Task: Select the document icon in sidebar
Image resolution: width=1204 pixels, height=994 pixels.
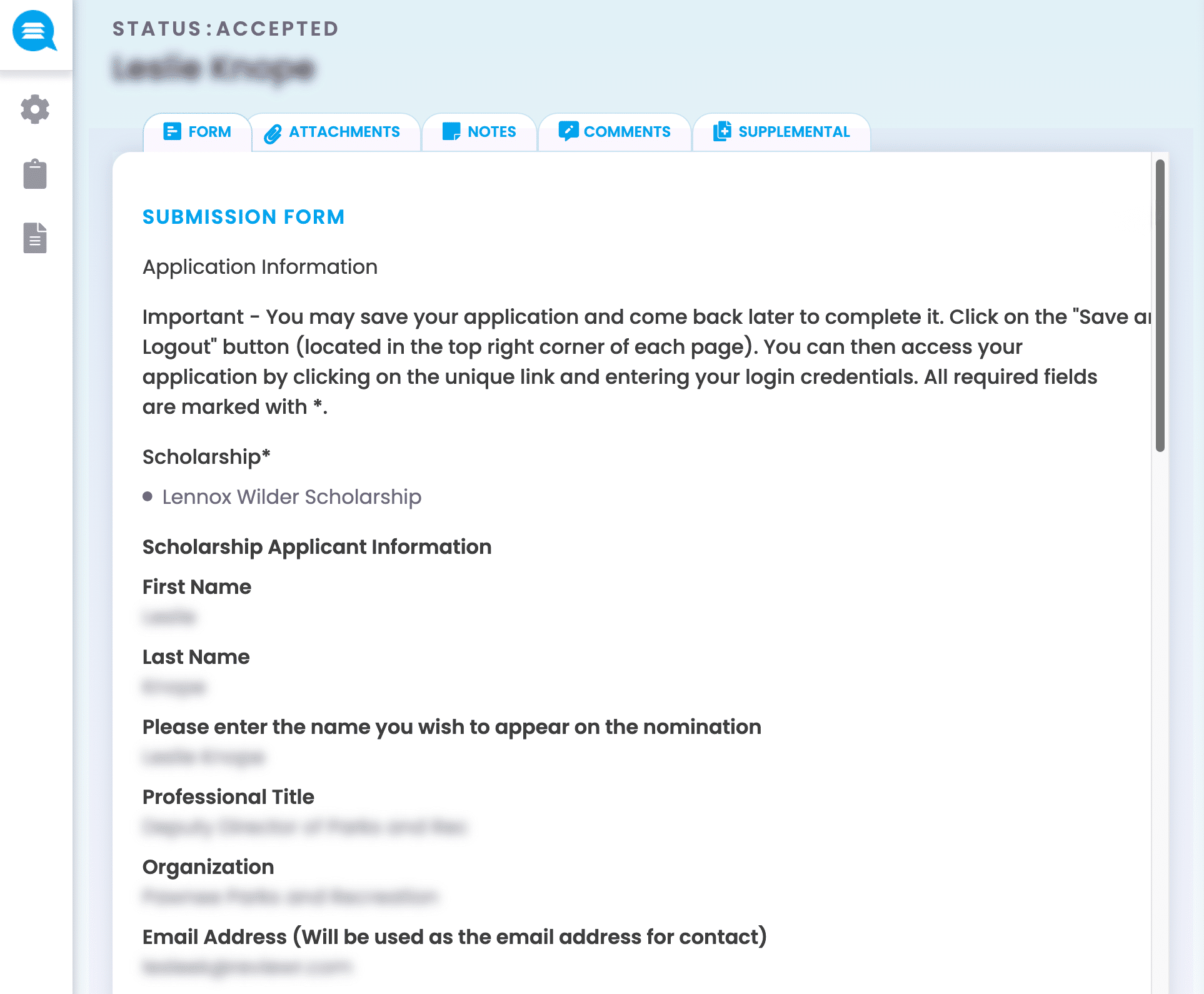Action: pos(35,238)
